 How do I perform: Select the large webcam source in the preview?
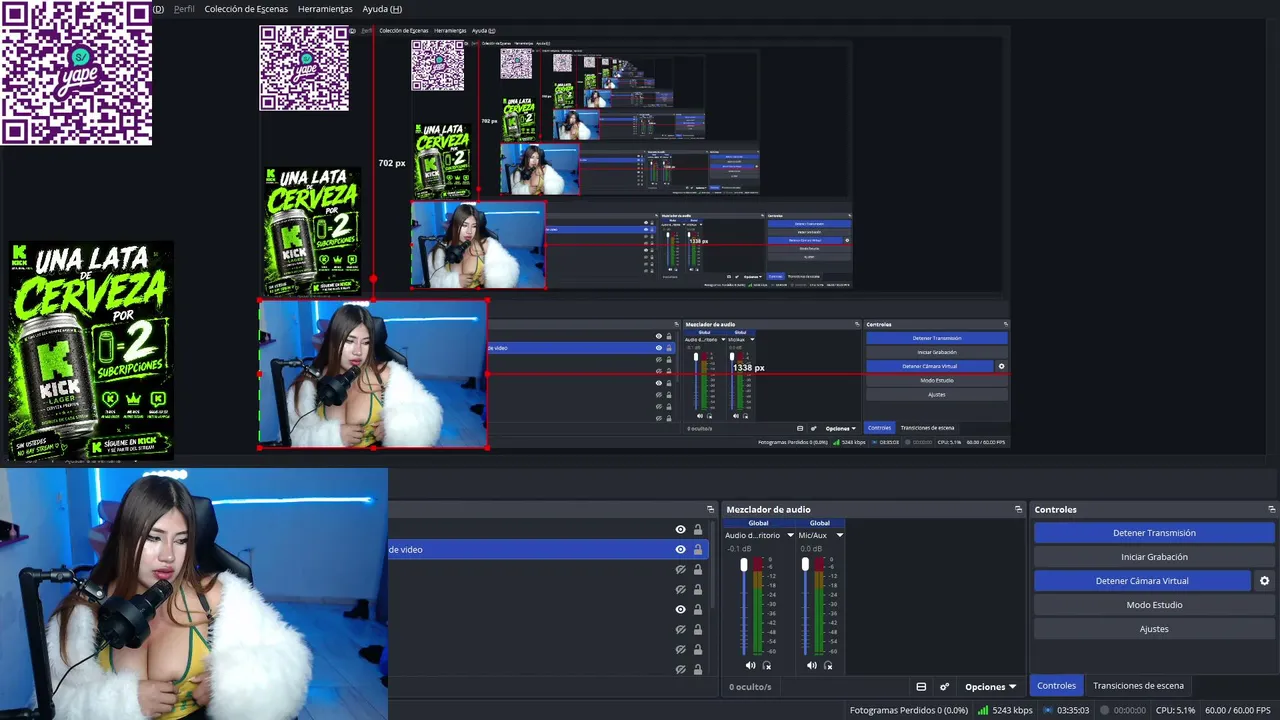[193, 594]
